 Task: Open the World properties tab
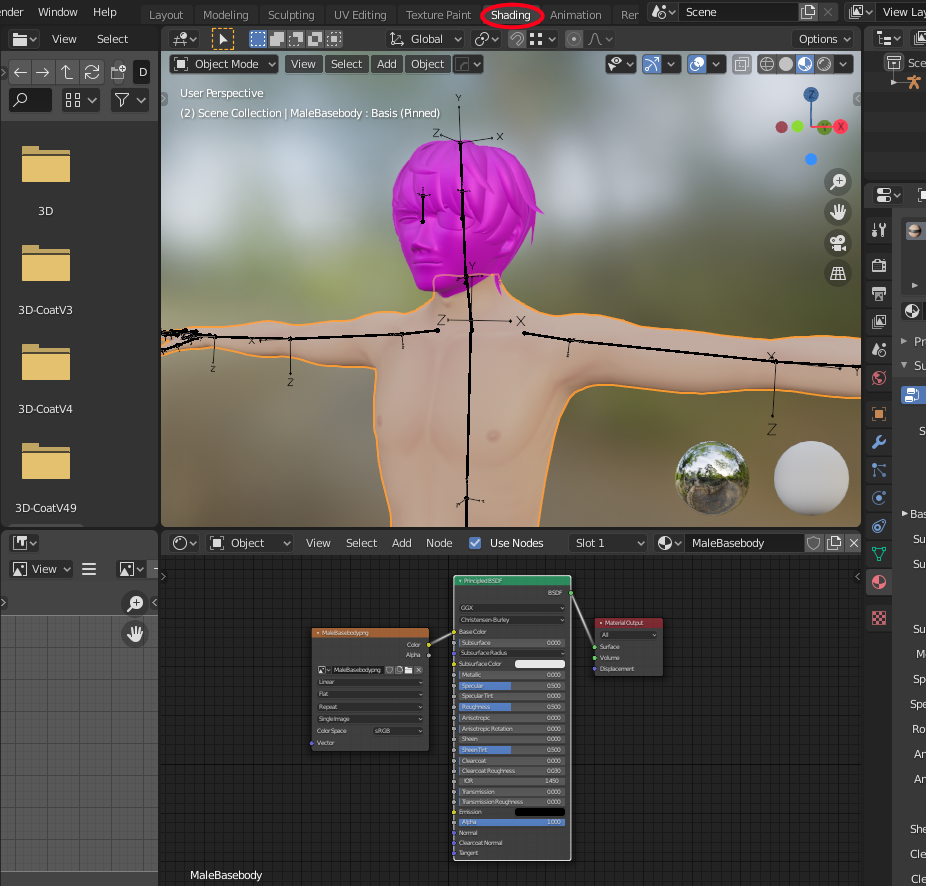click(879, 378)
